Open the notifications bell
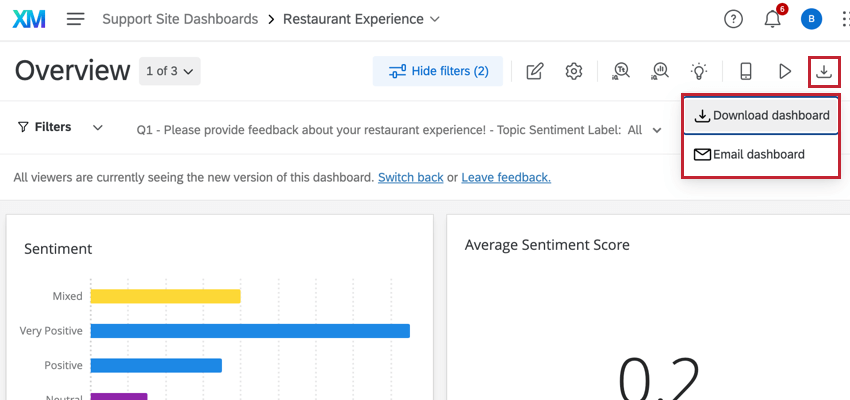The image size is (850, 400). [x=772, y=19]
